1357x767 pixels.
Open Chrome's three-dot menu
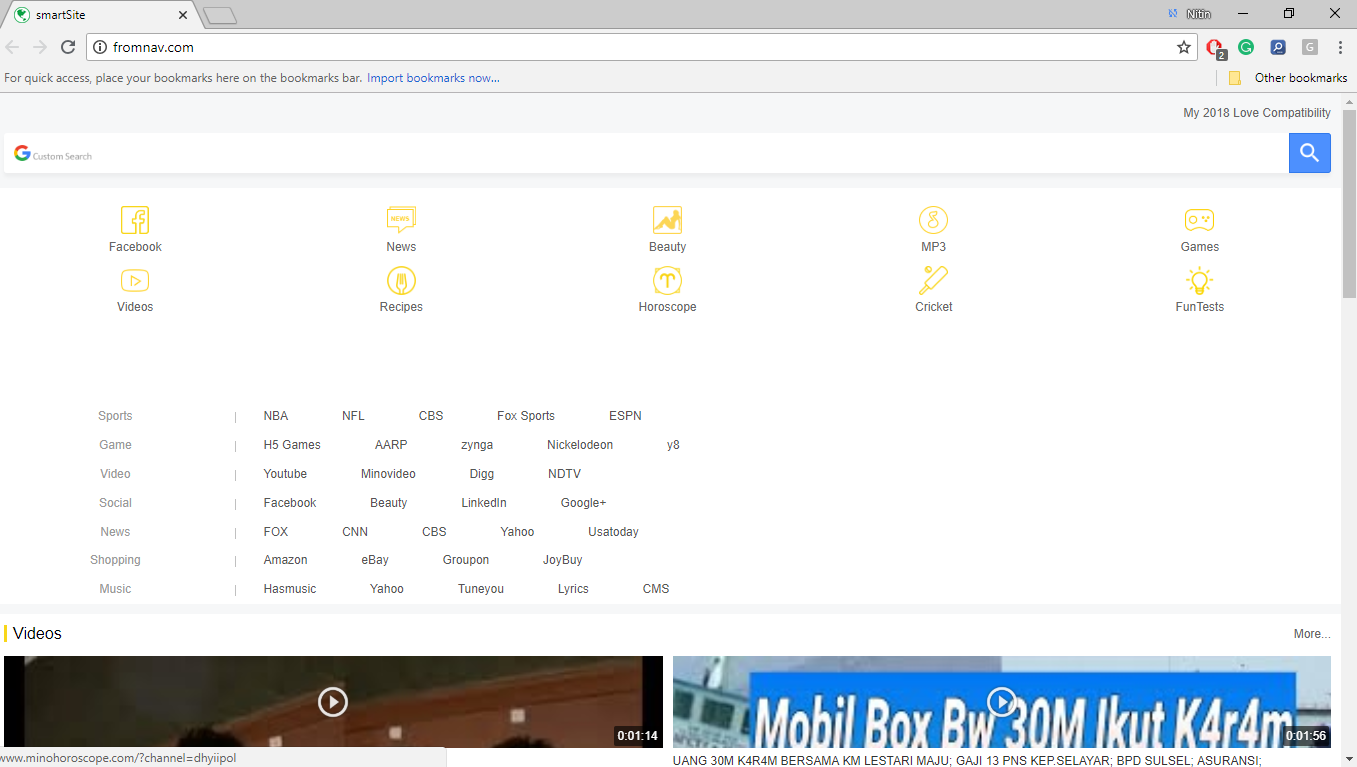pyautogui.click(x=1340, y=47)
